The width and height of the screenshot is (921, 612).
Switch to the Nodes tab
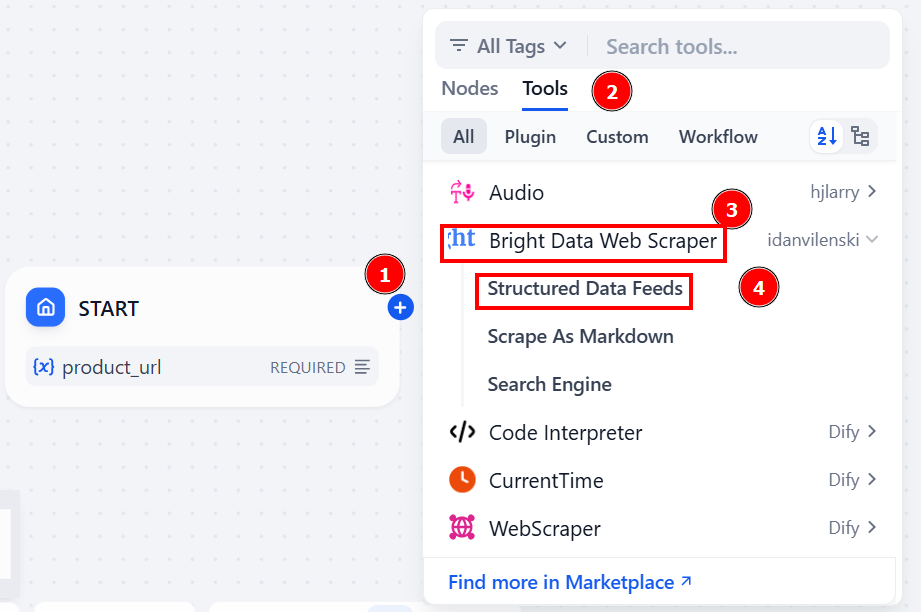[x=470, y=89]
